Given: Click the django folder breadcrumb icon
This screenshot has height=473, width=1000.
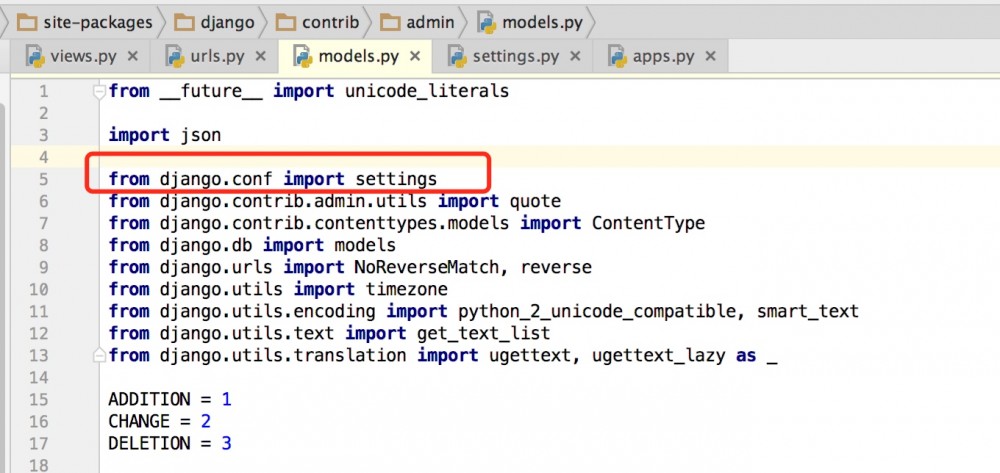Looking at the screenshot, I should tap(183, 21).
